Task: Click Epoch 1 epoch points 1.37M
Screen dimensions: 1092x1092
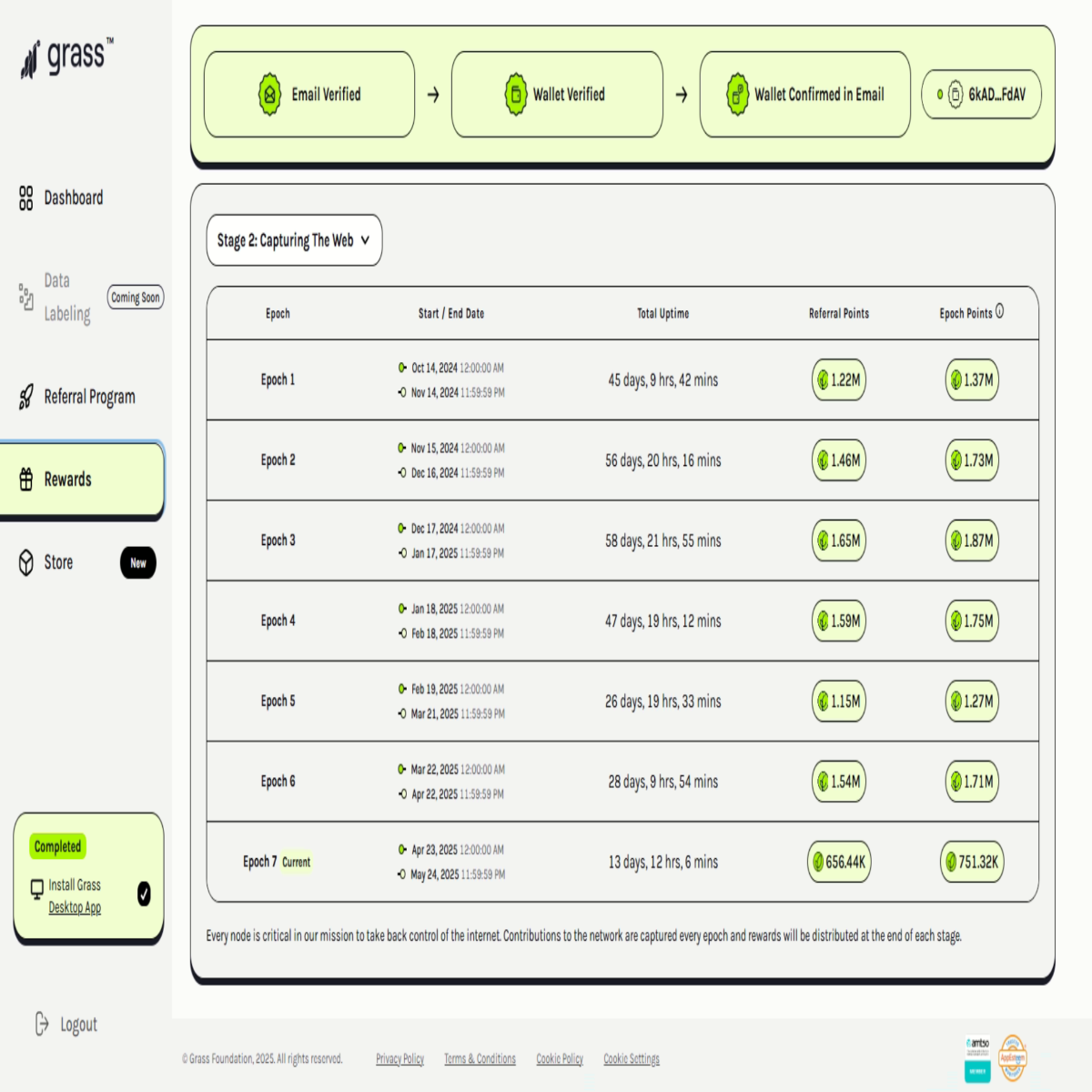Action: [972, 379]
